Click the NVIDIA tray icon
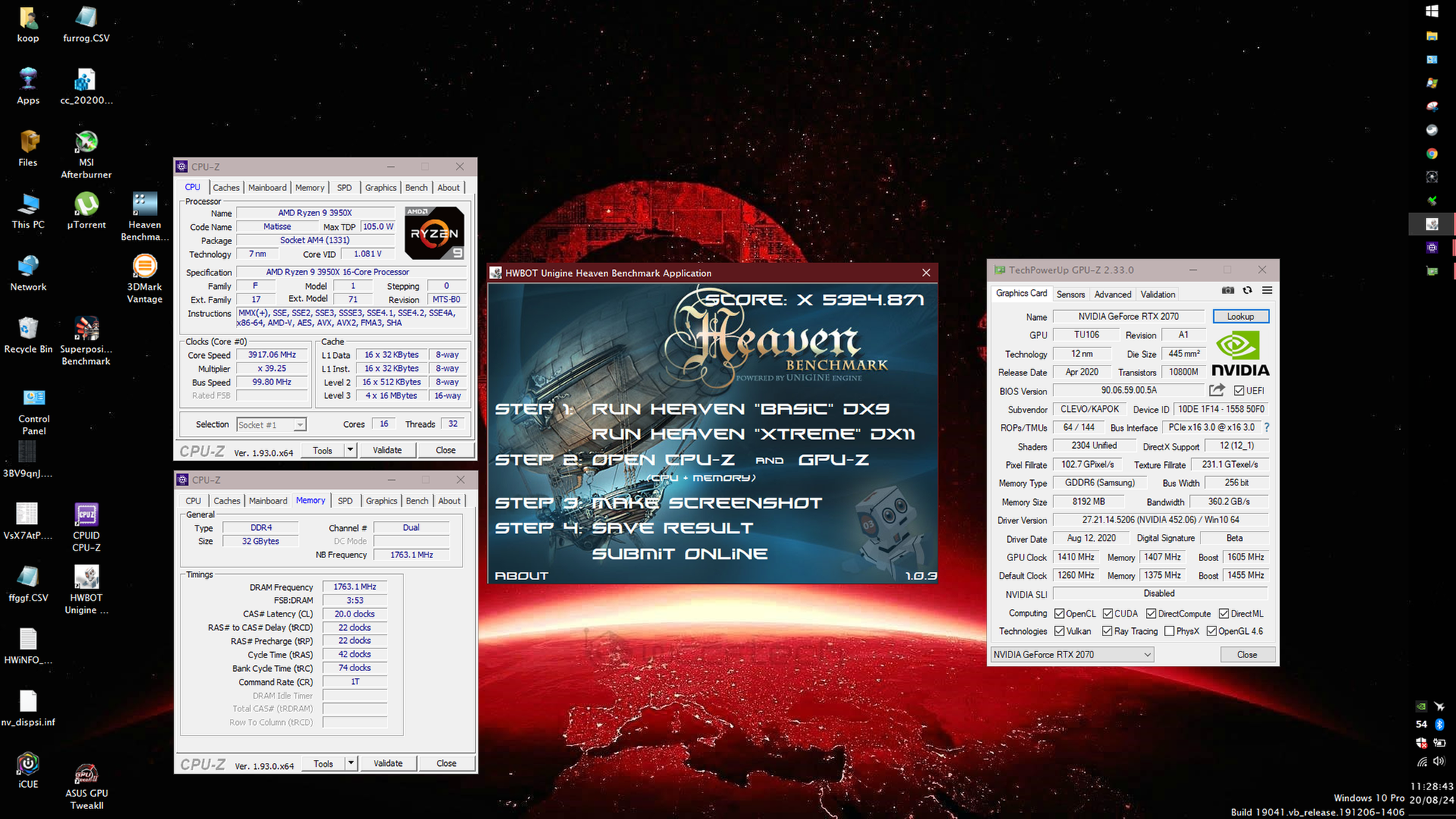 [1421, 706]
